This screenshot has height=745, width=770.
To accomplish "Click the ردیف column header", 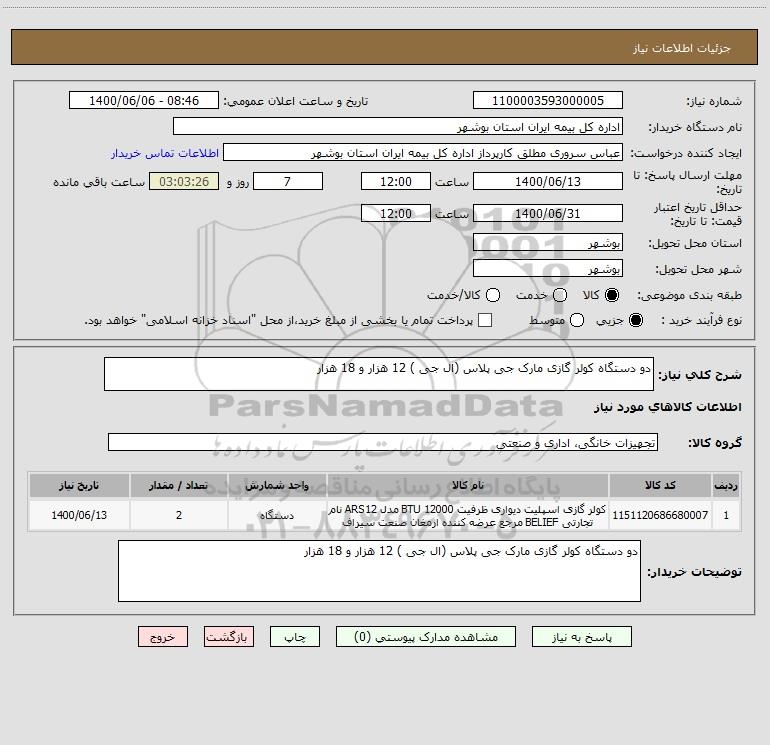I will tap(726, 486).
